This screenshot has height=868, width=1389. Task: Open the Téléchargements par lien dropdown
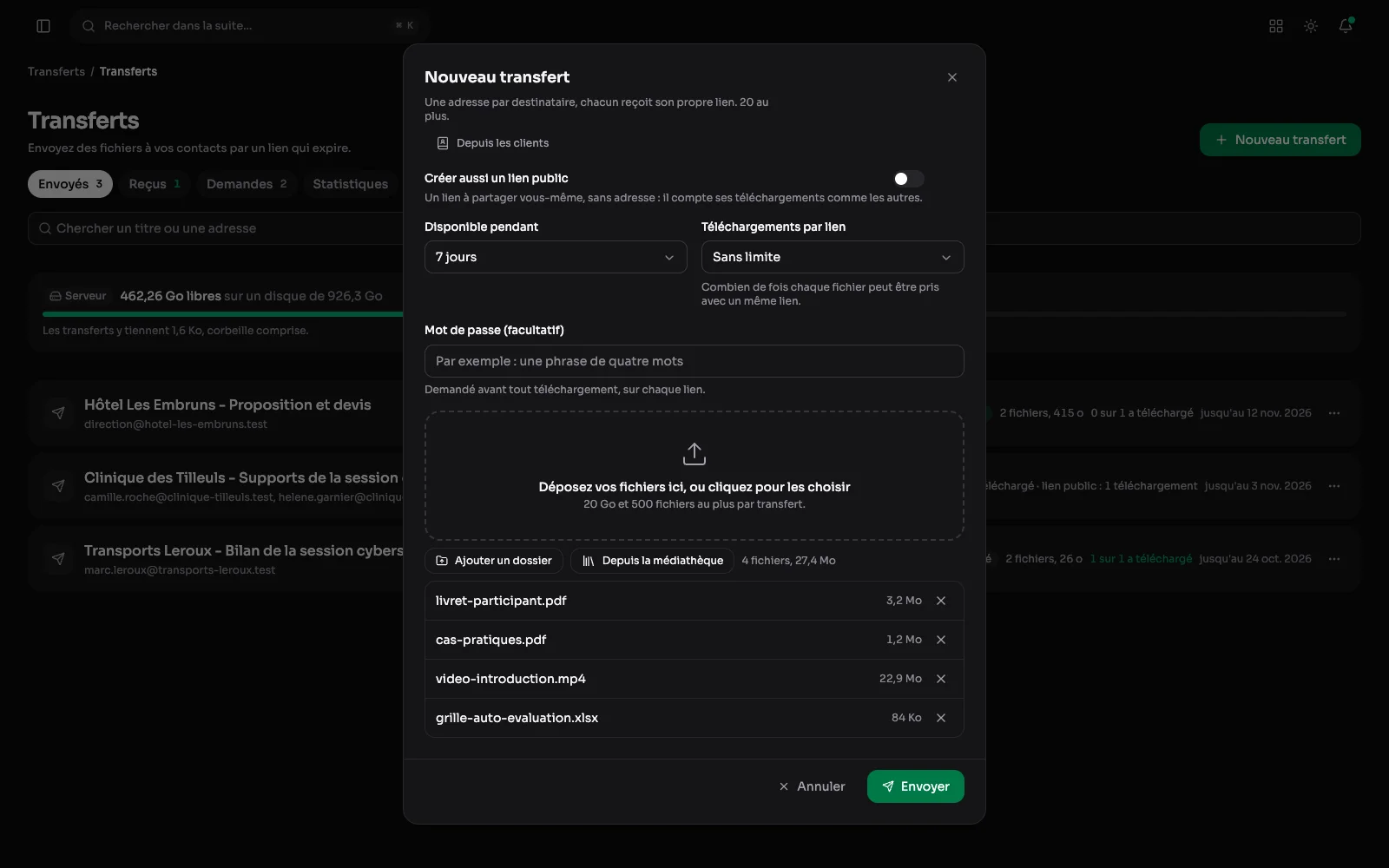point(833,257)
